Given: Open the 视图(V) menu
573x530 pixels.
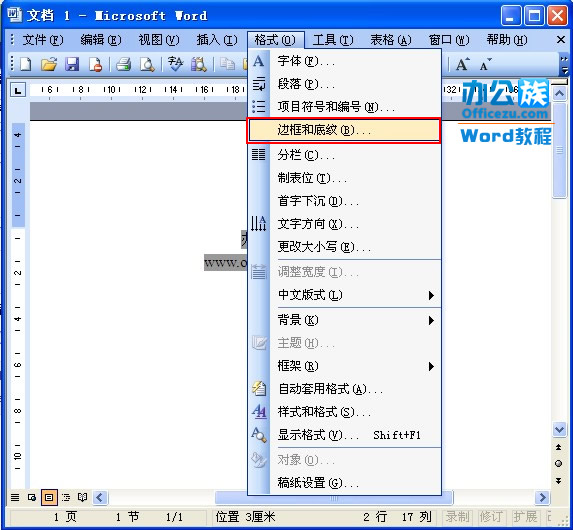Looking at the screenshot, I should pos(159,39).
